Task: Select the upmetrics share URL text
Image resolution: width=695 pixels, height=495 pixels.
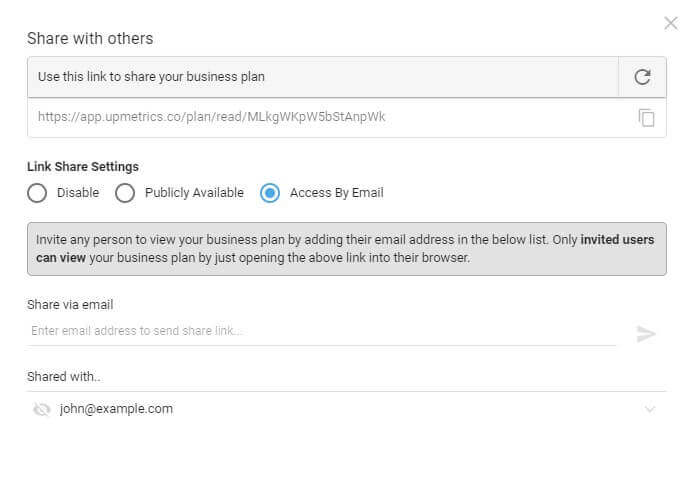Action: (x=211, y=117)
